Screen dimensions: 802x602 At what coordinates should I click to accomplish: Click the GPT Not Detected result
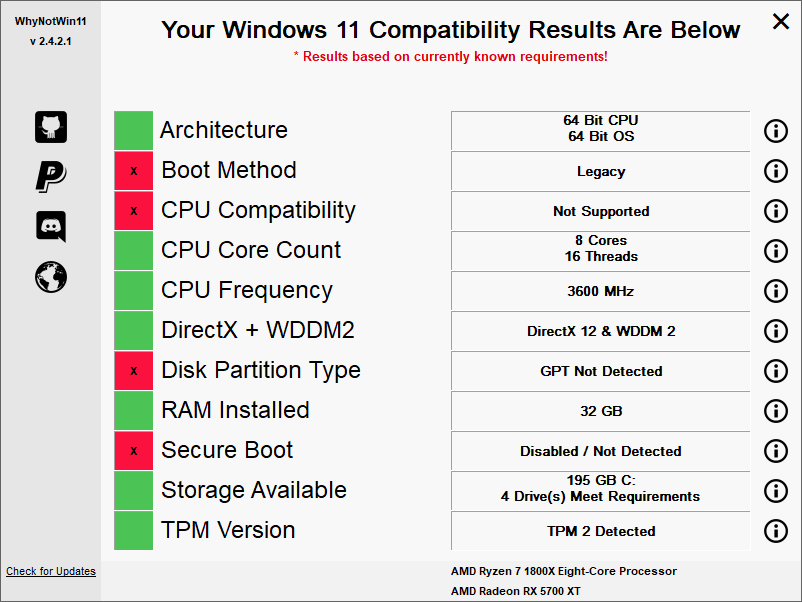601,372
